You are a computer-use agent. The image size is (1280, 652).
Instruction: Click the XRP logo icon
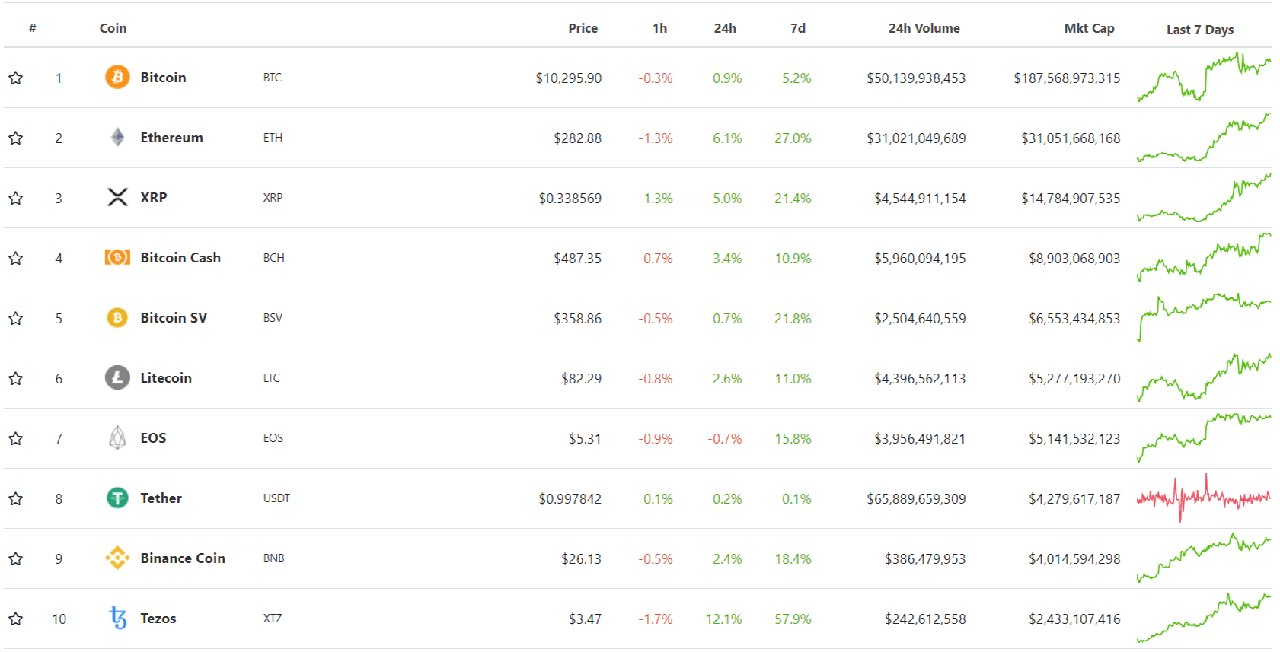coord(117,197)
